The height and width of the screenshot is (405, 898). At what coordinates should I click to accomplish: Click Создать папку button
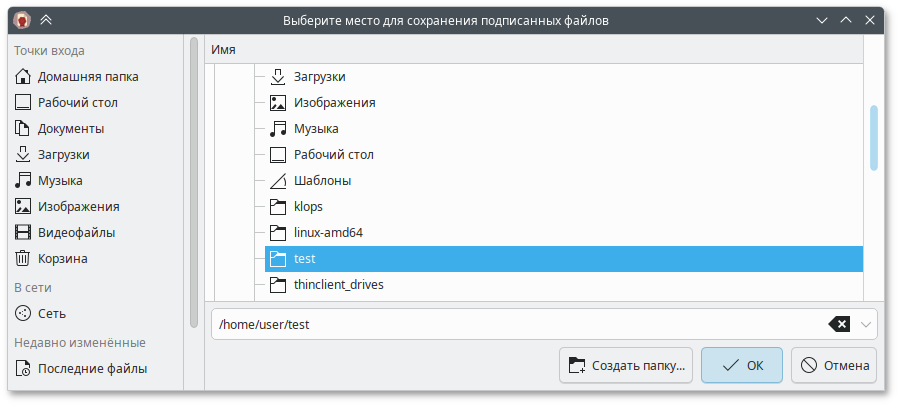tap(626, 365)
